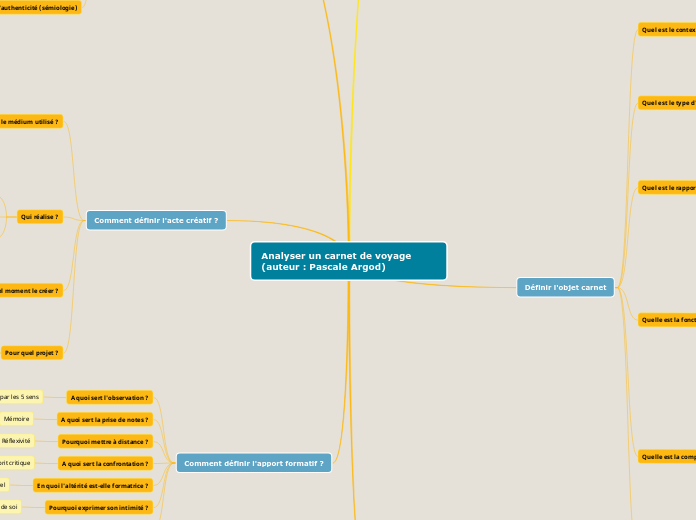Click the 'authenticité (sémiologie)' node

click(40, 8)
